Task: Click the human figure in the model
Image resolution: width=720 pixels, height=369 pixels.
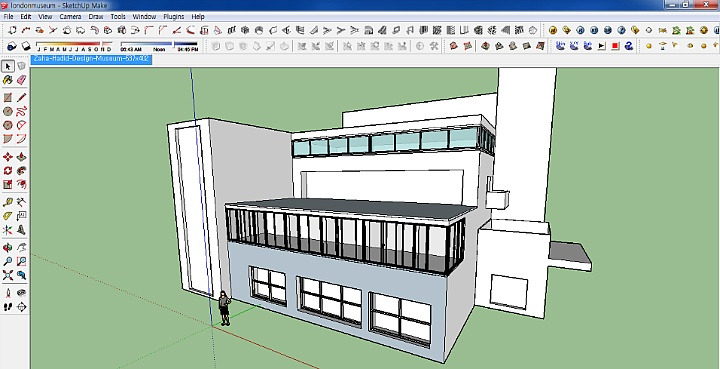Action: point(225,308)
